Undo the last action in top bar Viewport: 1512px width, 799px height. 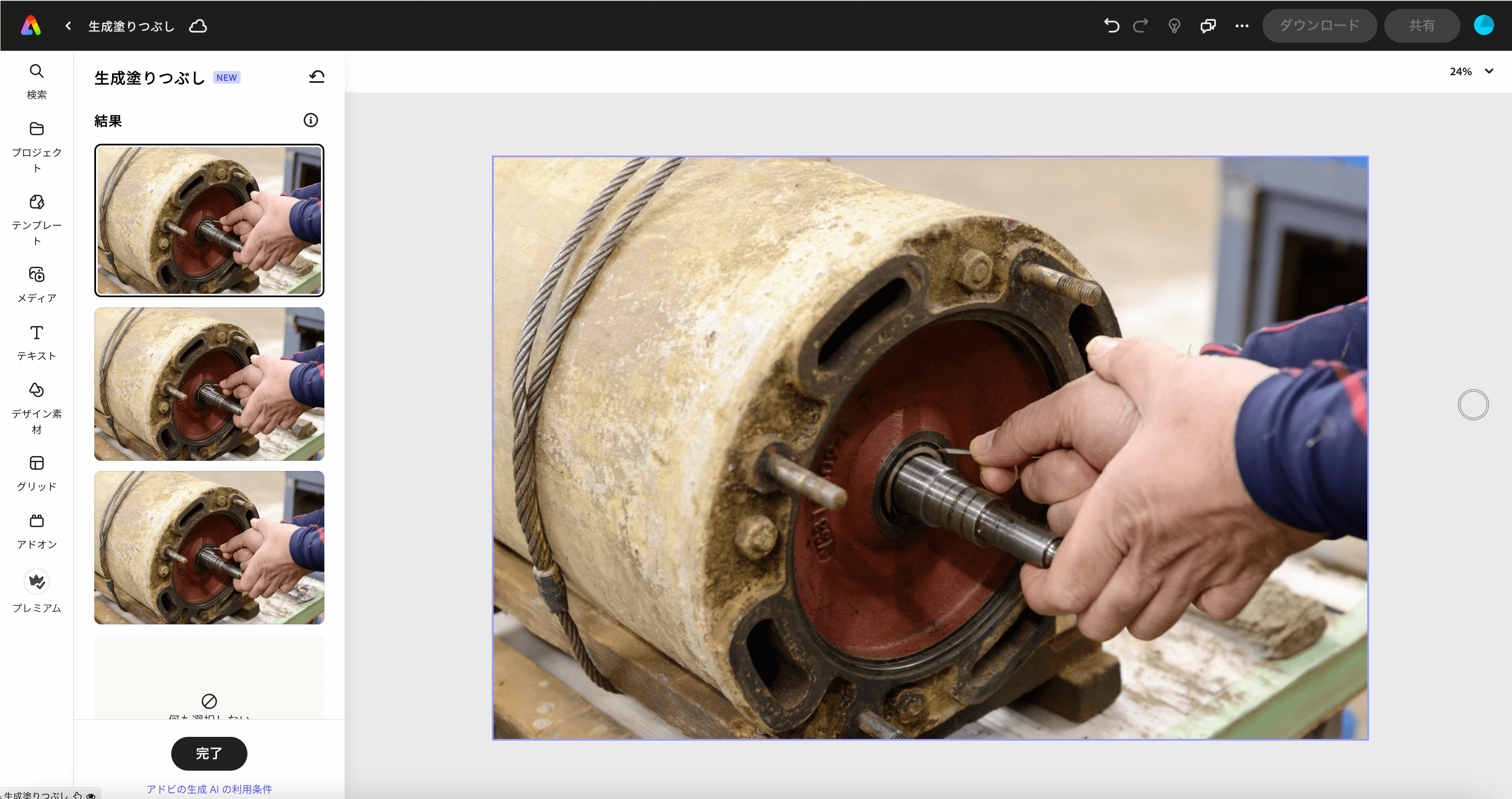pos(1111,26)
